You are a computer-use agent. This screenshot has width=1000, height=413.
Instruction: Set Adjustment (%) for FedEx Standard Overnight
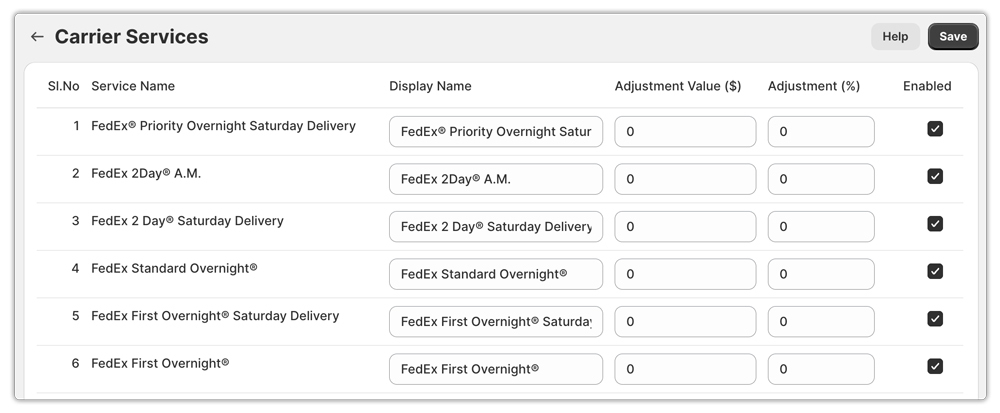pyautogui.click(x=821, y=274)
